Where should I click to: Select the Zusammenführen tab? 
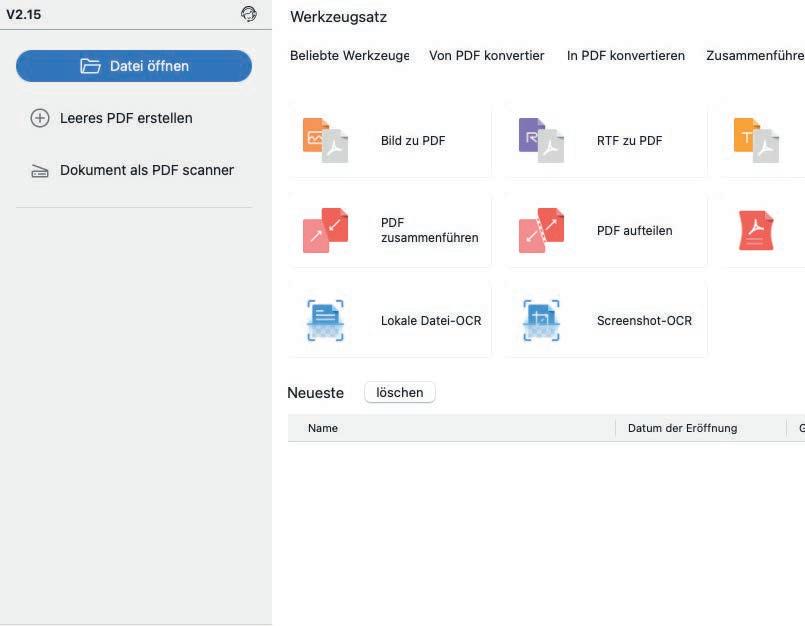tap(755, 55)
